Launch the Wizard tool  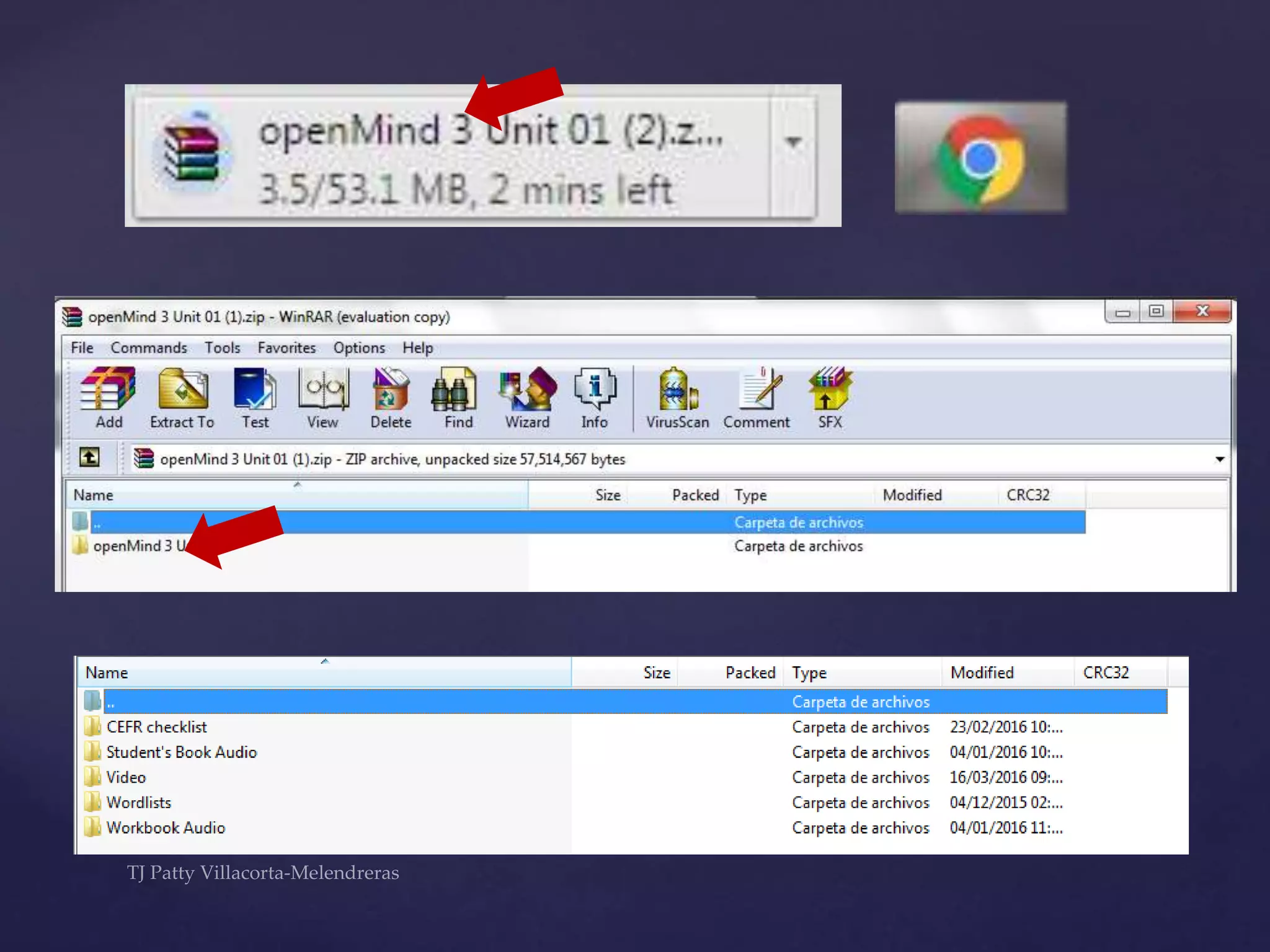[527, 397]
